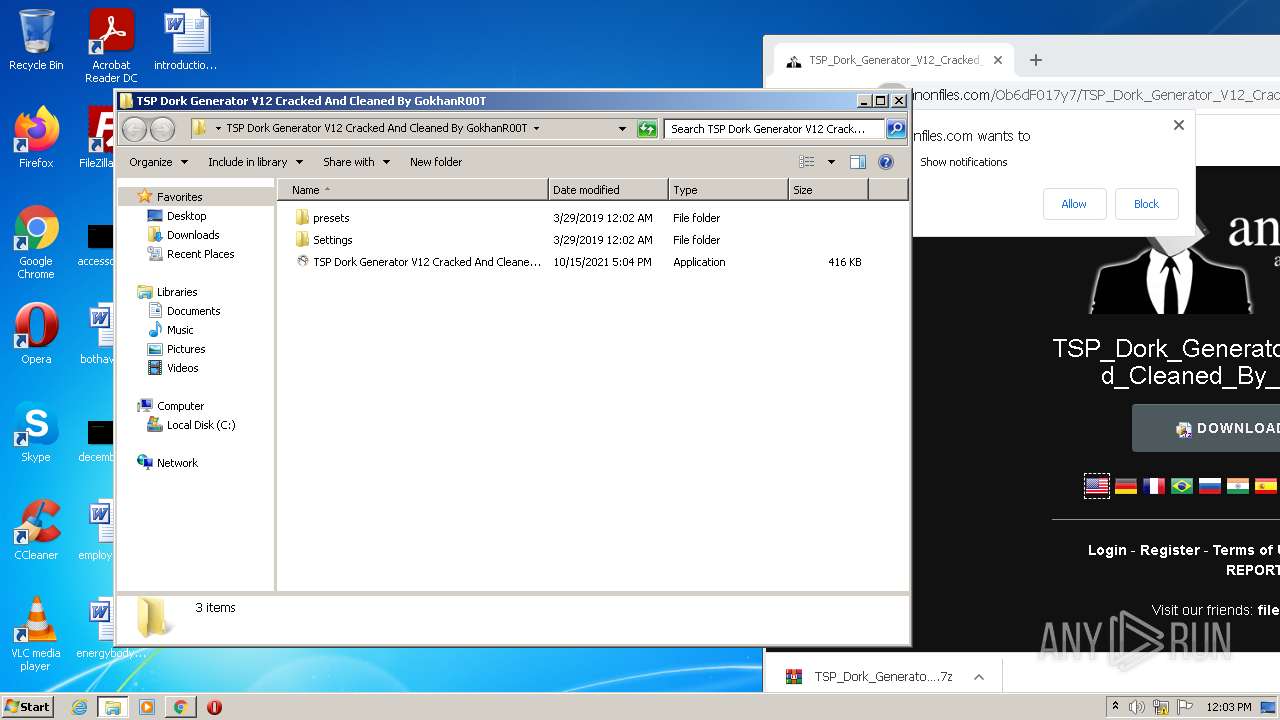Sort by the Name column header
The width and height of the screenshot is (1280, 720).
(x=412, y=190)
